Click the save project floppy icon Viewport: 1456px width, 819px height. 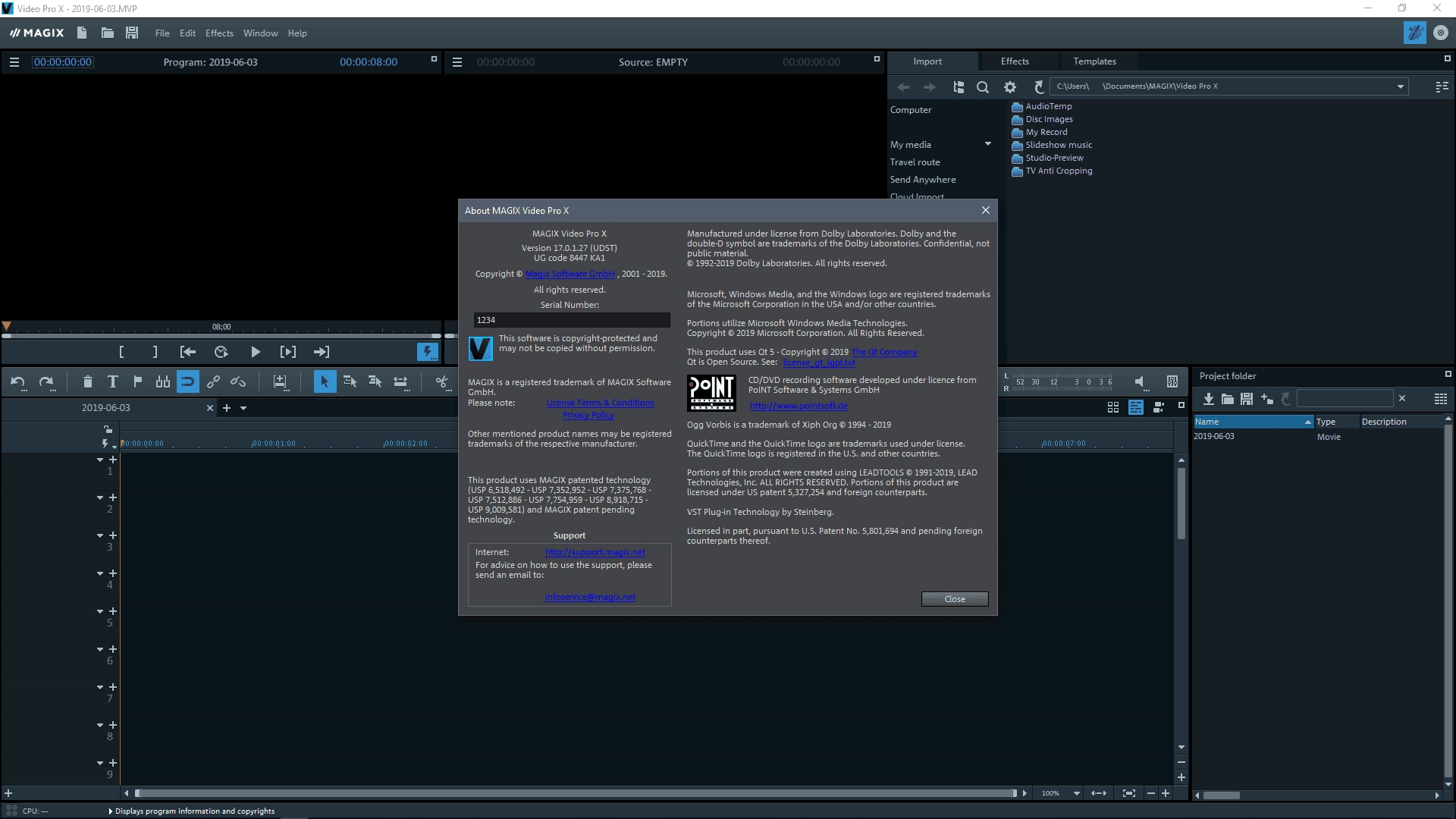[132, 33]
